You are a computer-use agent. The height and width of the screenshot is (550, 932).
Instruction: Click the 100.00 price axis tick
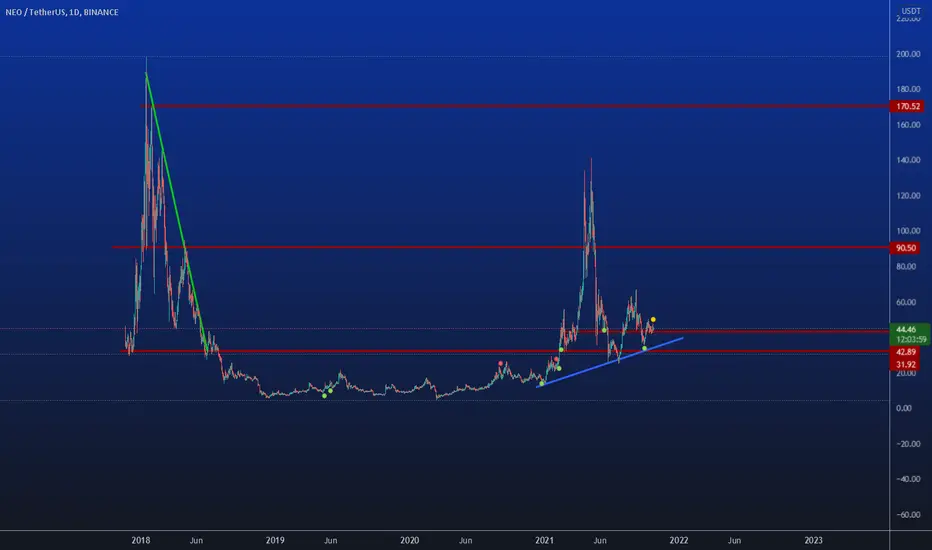[908, 231]
